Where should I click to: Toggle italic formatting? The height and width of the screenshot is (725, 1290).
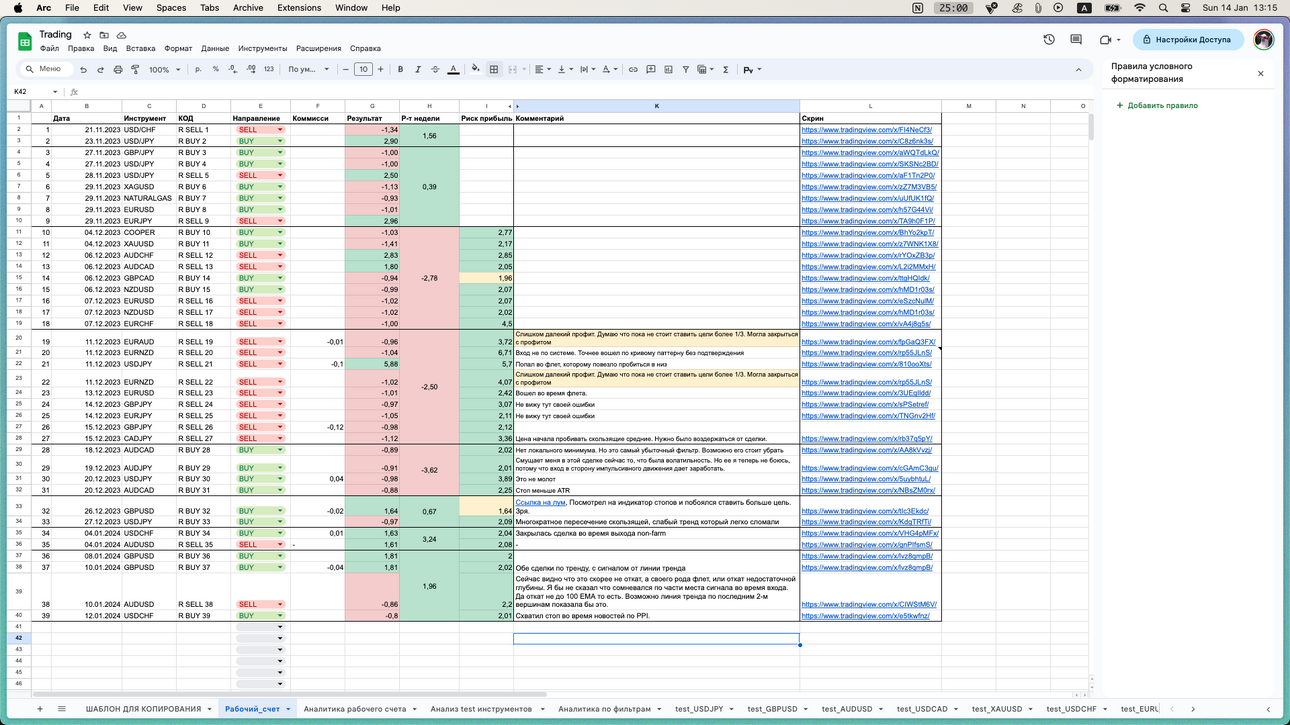pyautogui.click(x=418, y=70)
